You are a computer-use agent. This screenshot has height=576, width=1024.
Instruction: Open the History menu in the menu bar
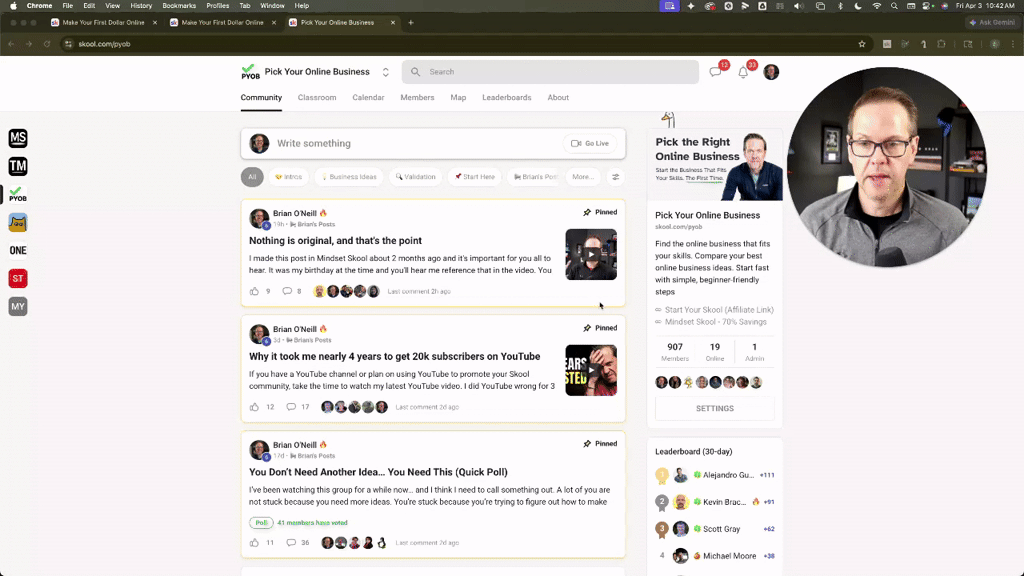tap(141, 6)
